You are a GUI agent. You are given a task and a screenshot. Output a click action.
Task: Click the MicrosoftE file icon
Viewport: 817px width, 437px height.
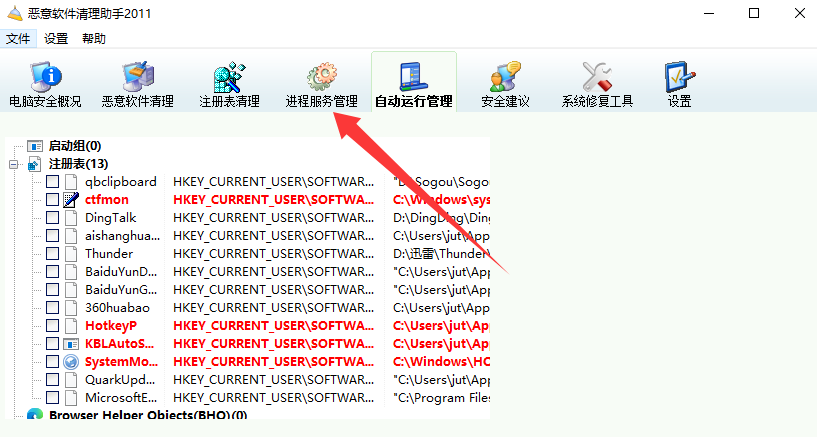[71, 397]
